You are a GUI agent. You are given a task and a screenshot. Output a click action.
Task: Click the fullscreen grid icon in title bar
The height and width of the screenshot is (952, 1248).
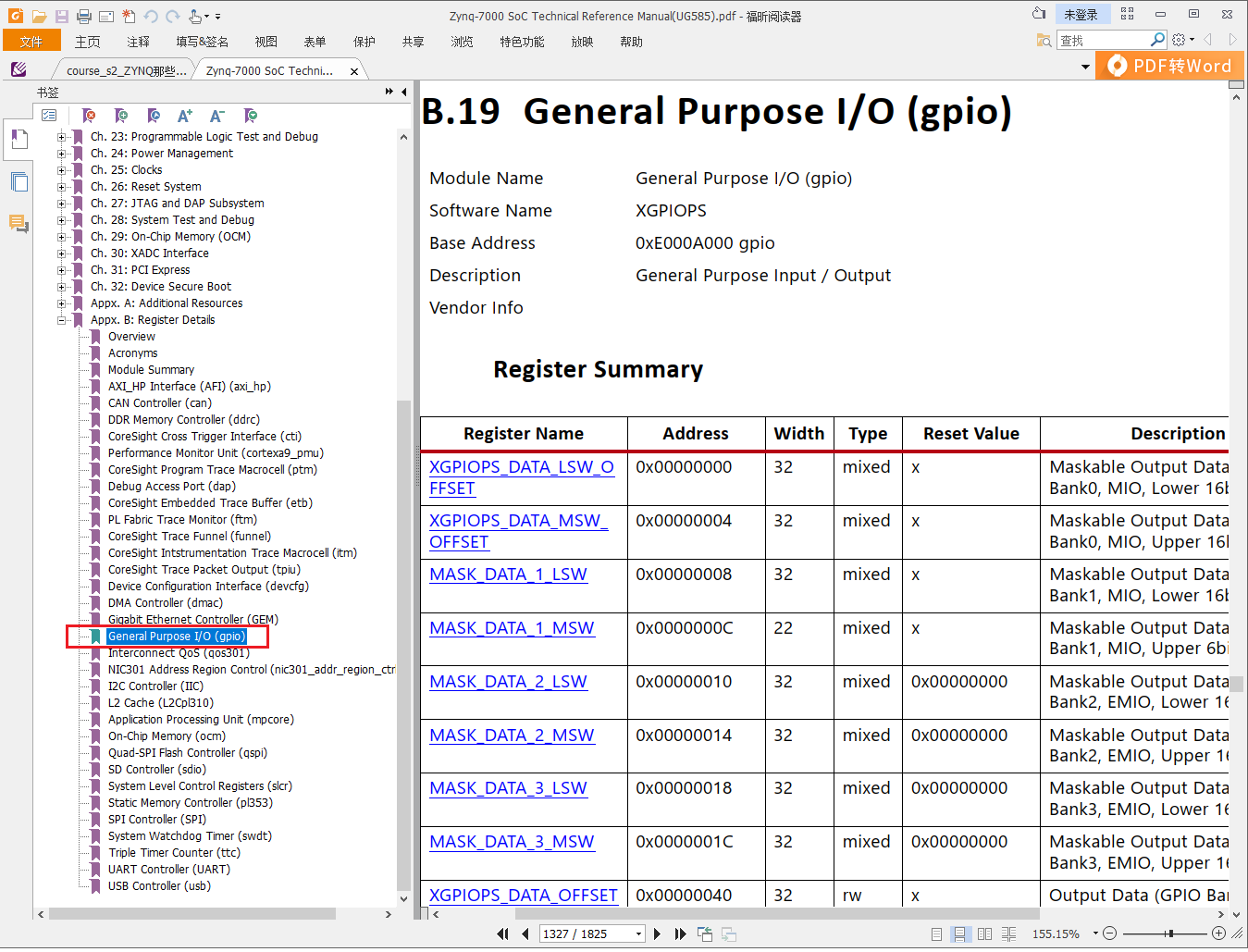tap(1127, 14)
